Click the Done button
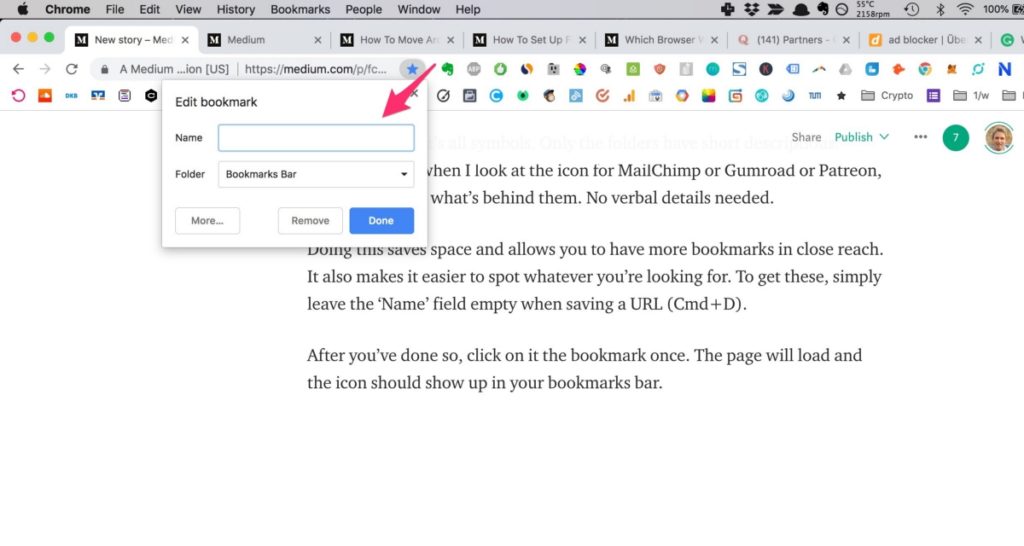The height and width of the screenshot is (546, 1024). point(381,220)
